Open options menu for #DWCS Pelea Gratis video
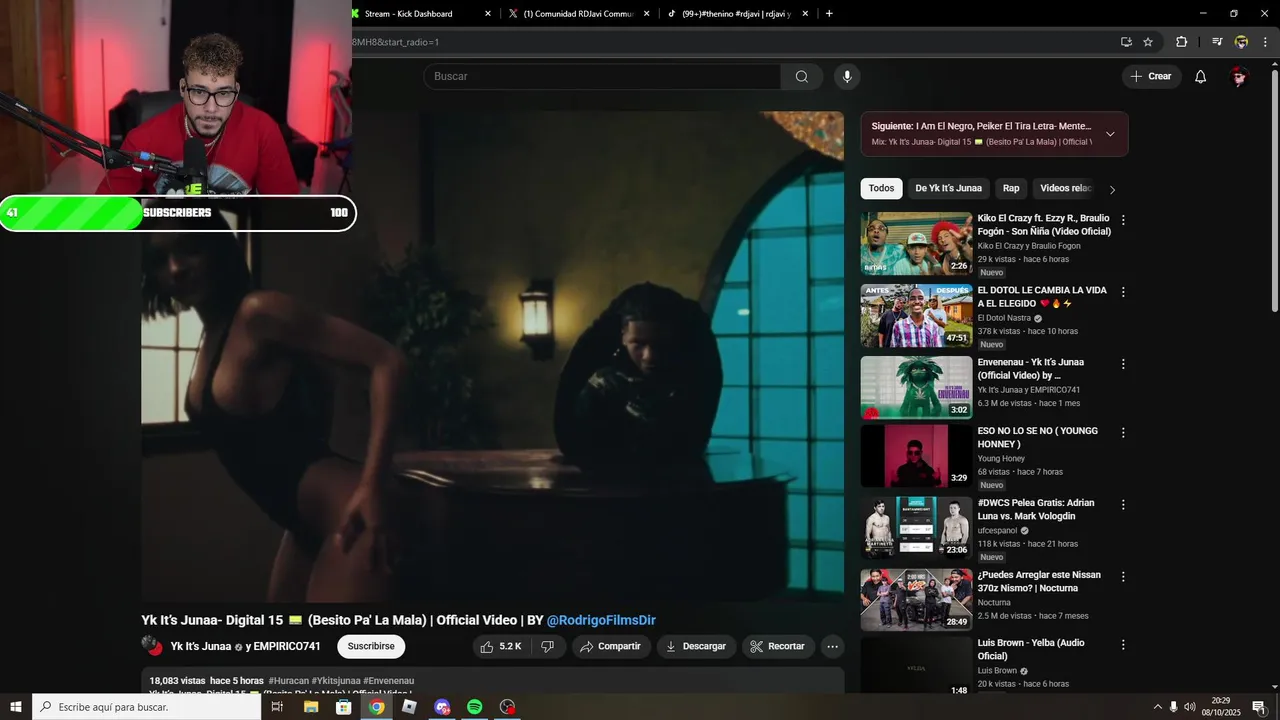This screenshot has height=720, width=1280. [1123, 505]
